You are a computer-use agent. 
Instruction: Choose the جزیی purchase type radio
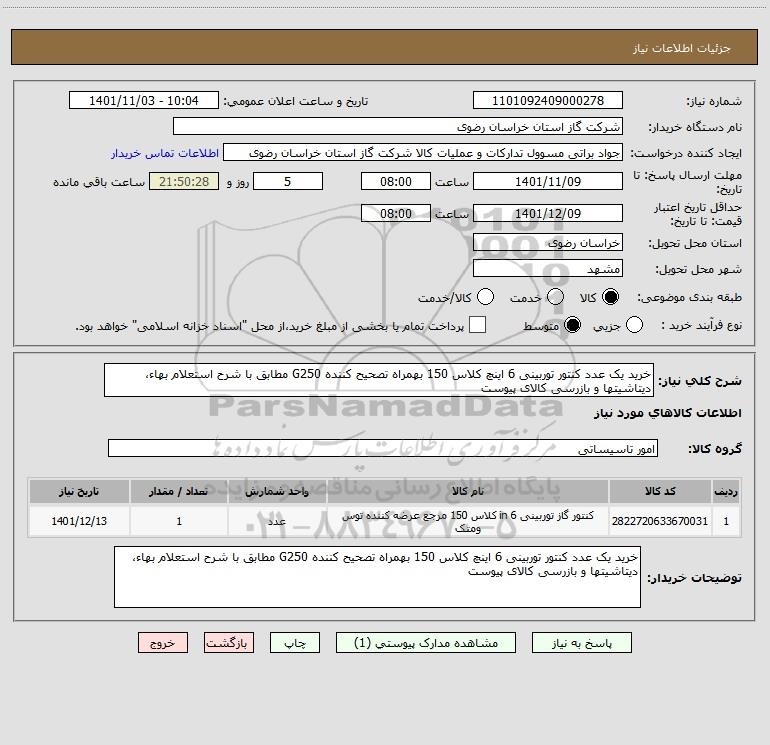[x=634, y=325]
